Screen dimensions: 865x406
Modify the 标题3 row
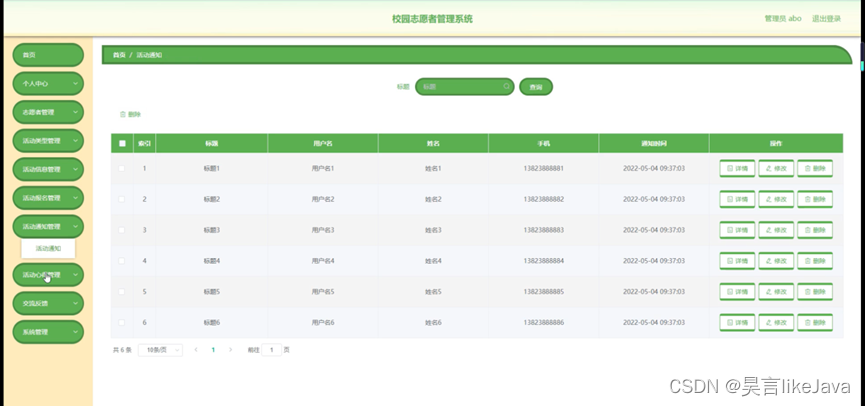[776, 230]
